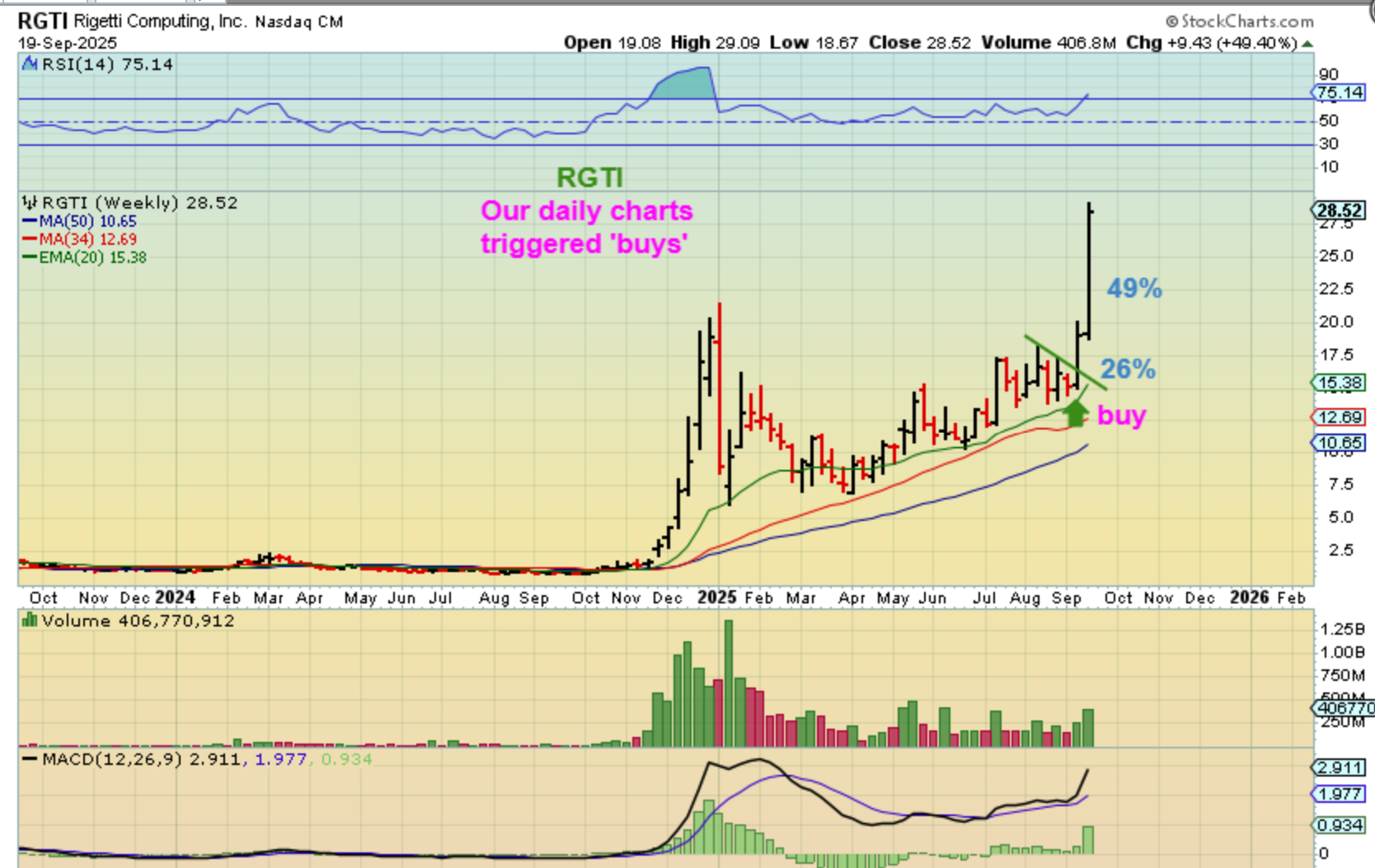Click the Close 28.52 value in the header

[920, 43]
